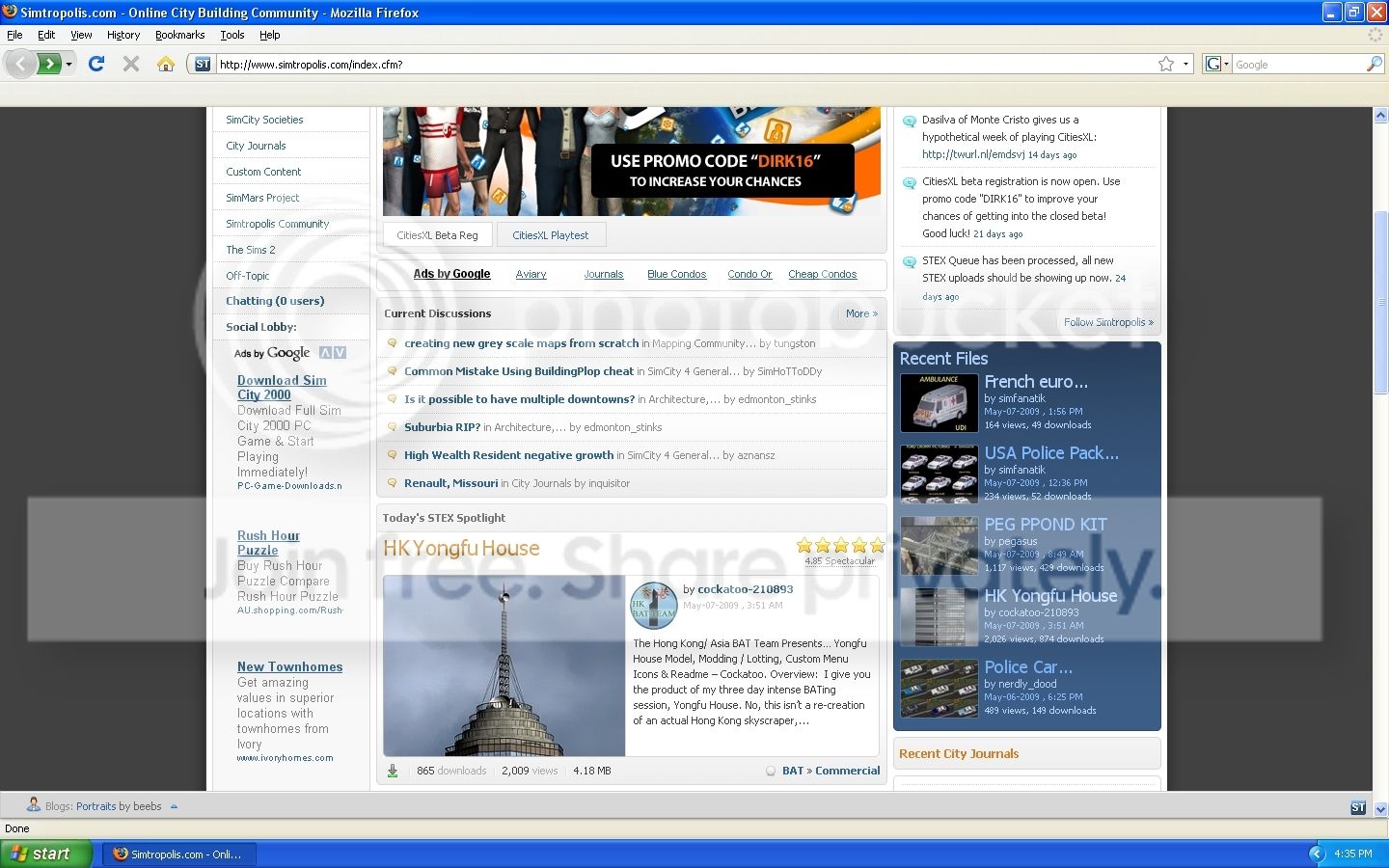1389x868 pixels.
Task: Open the History menu
Action: pos(123,35)
